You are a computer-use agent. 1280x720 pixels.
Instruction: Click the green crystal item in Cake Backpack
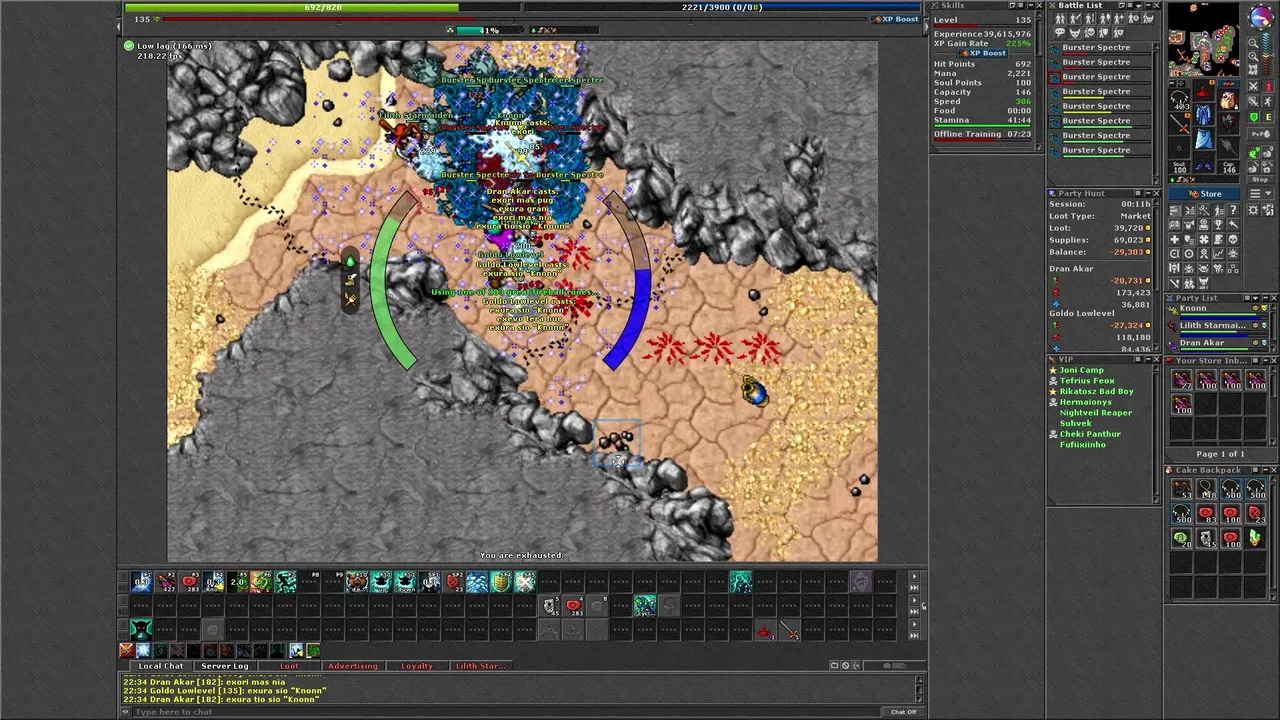1255,537
